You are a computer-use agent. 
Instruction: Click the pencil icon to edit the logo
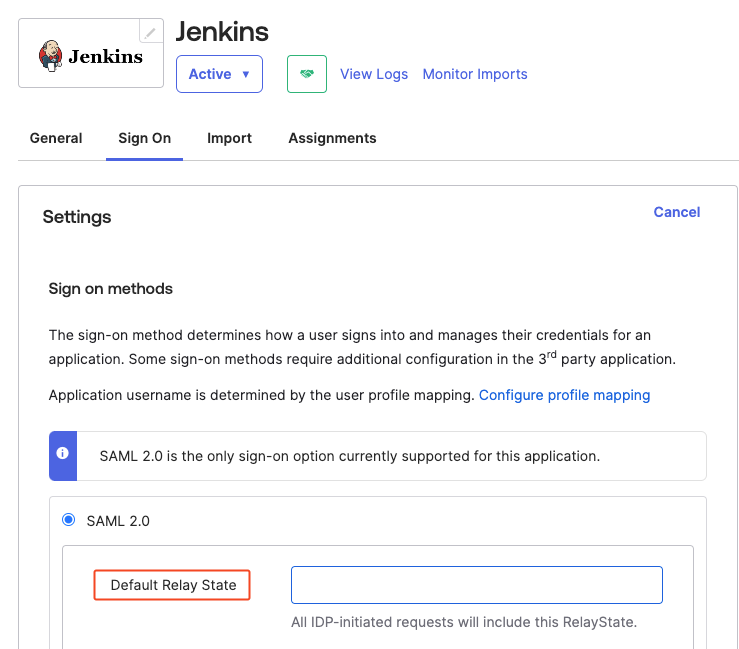pyautogui.click(x=150, y=32)
